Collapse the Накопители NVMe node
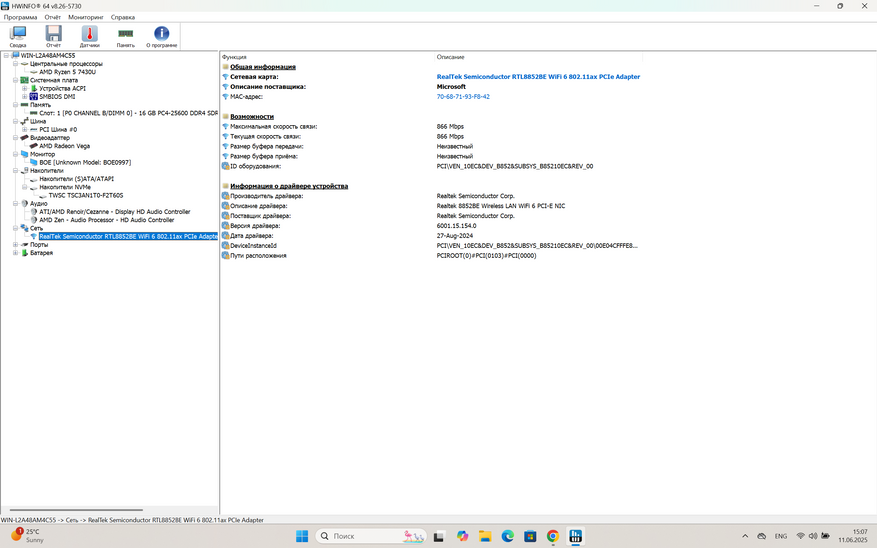Viewport: 877px width, 548px height. click(25, 187)
